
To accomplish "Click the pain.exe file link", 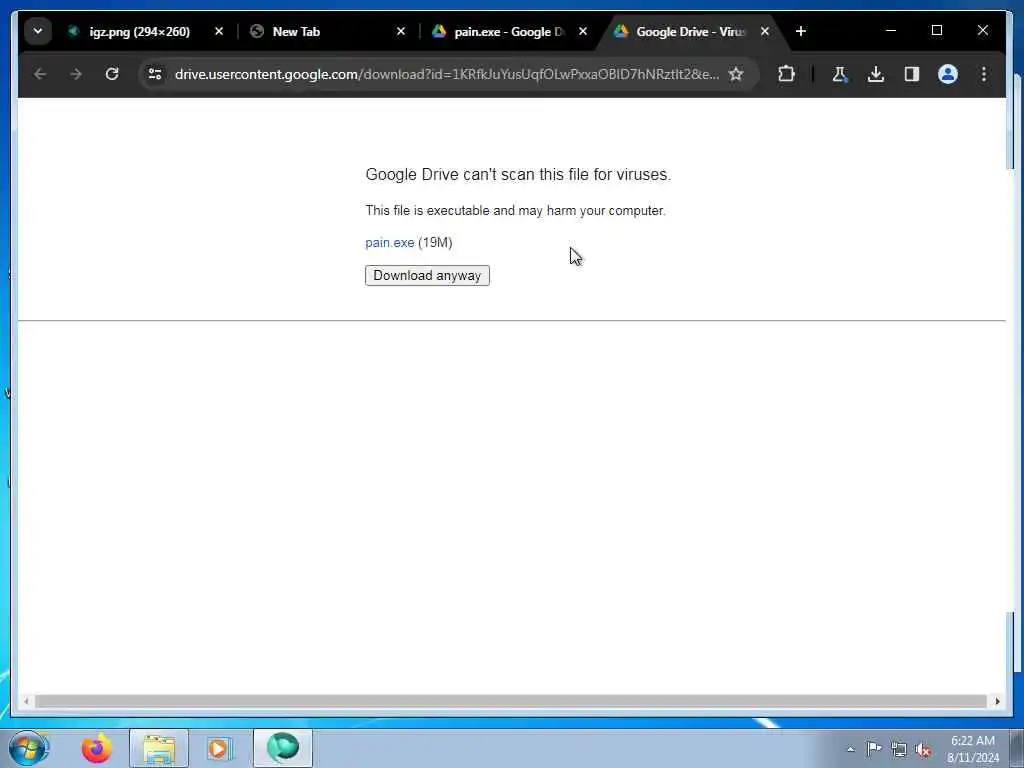I will point(390,243).
